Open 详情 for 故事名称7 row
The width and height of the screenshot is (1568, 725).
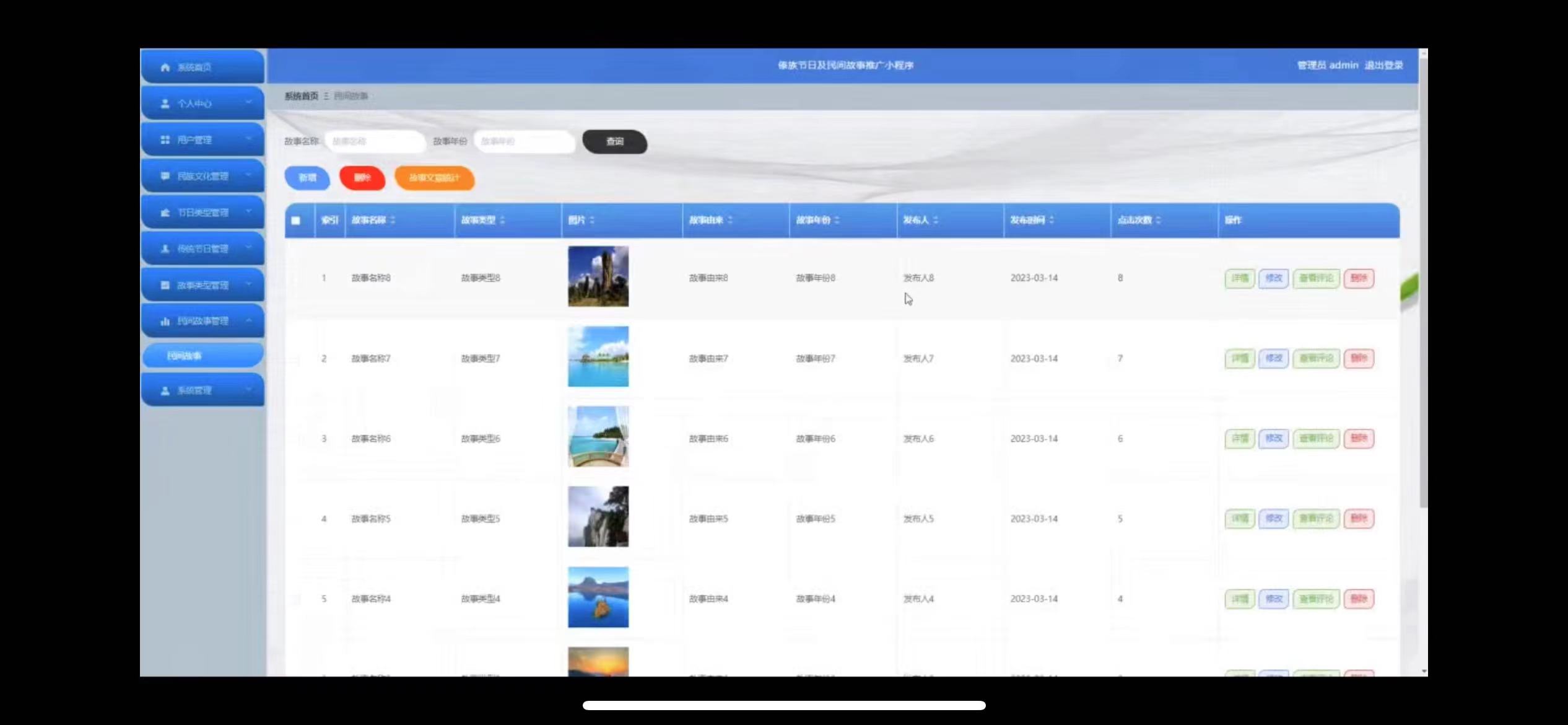pyautogui.click(x=1240, y=358)
